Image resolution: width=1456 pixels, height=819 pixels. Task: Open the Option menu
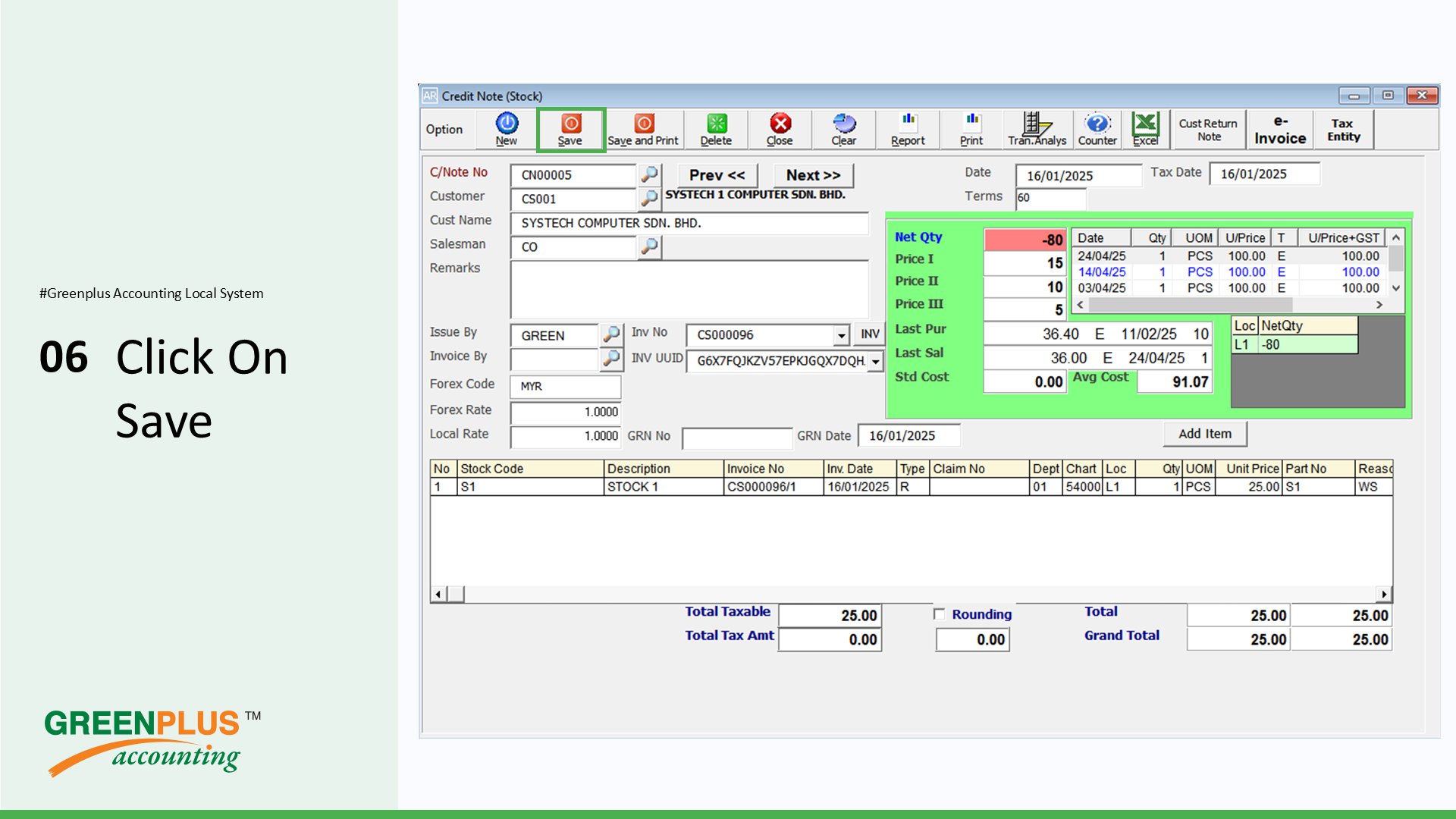coord(444,130)
